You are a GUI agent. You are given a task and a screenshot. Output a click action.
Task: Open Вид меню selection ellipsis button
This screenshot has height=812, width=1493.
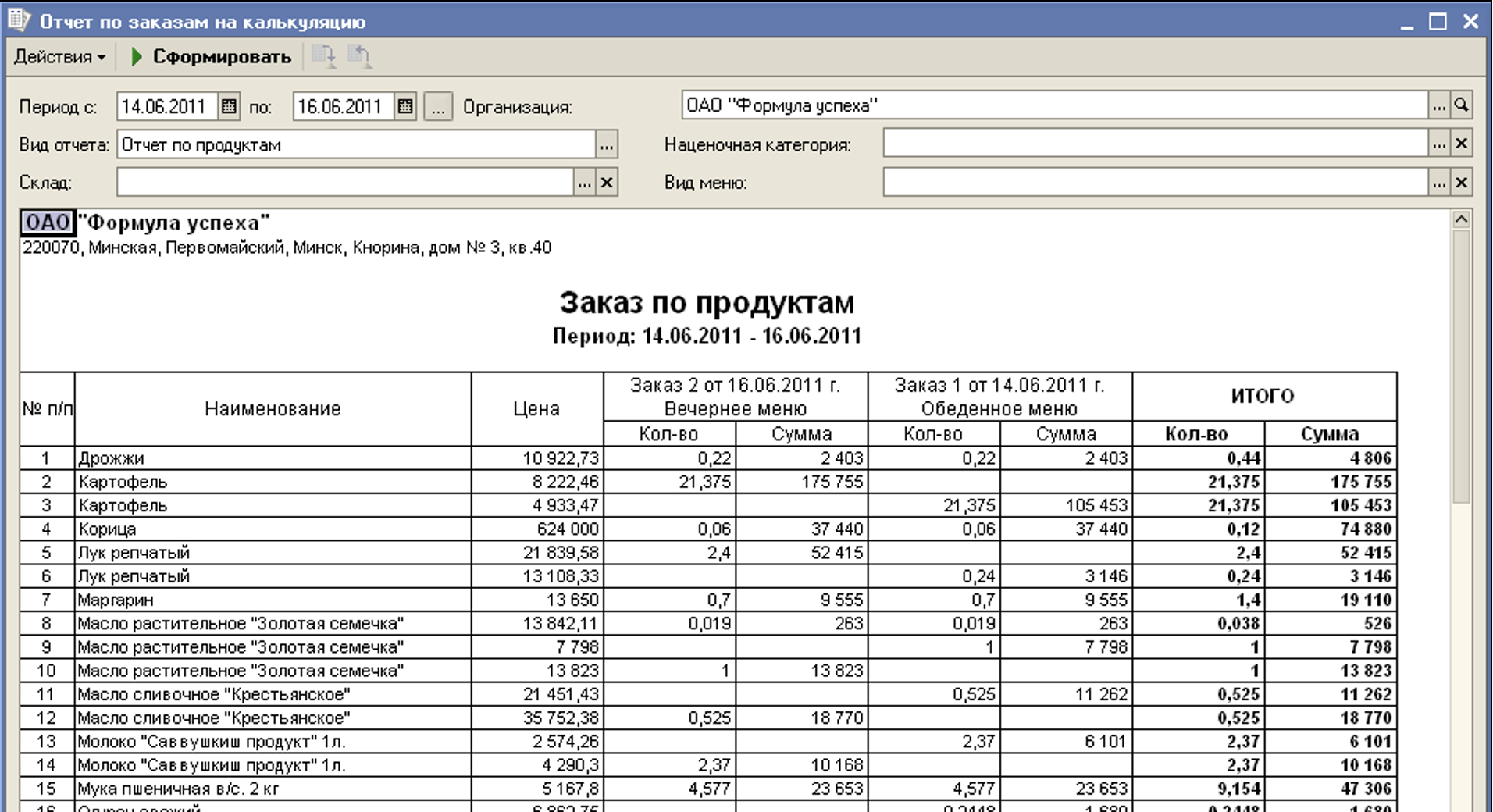click(1439, 183)
